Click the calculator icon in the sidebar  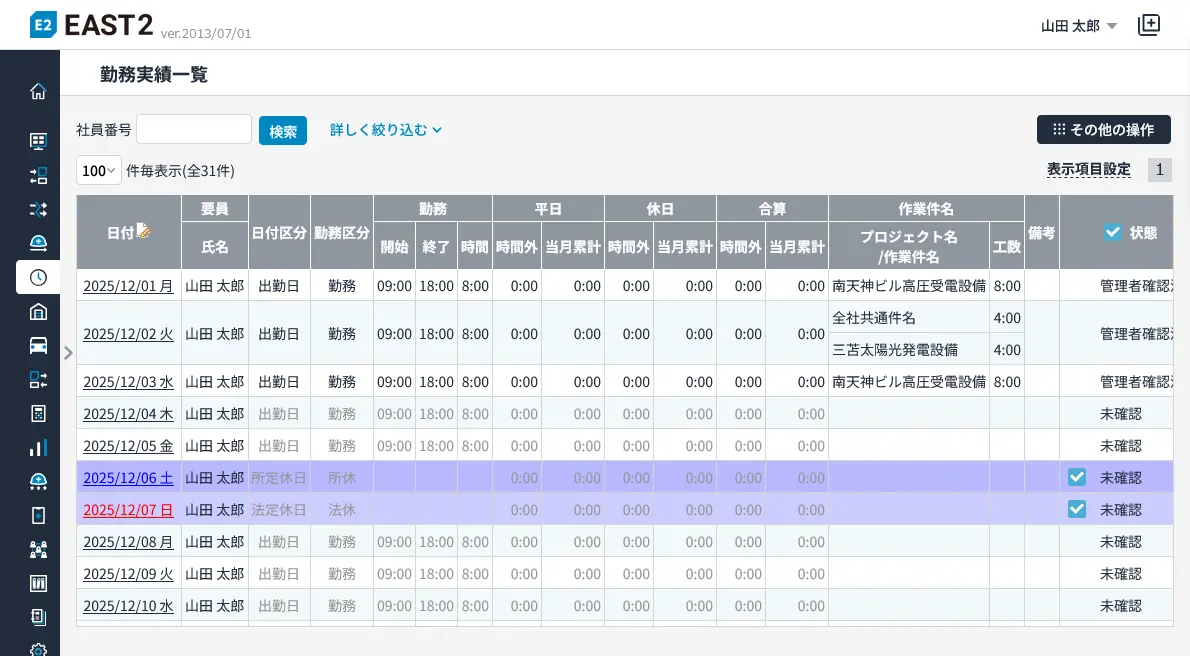point(38,413)
